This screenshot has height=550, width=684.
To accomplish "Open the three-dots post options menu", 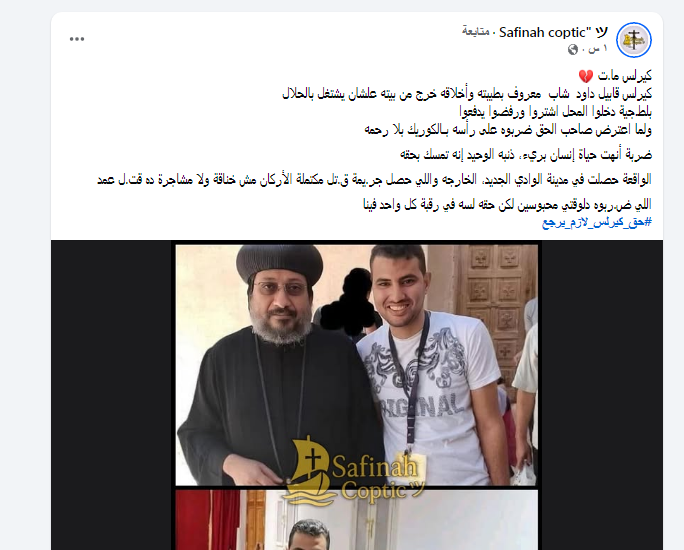I will point(77,39).
